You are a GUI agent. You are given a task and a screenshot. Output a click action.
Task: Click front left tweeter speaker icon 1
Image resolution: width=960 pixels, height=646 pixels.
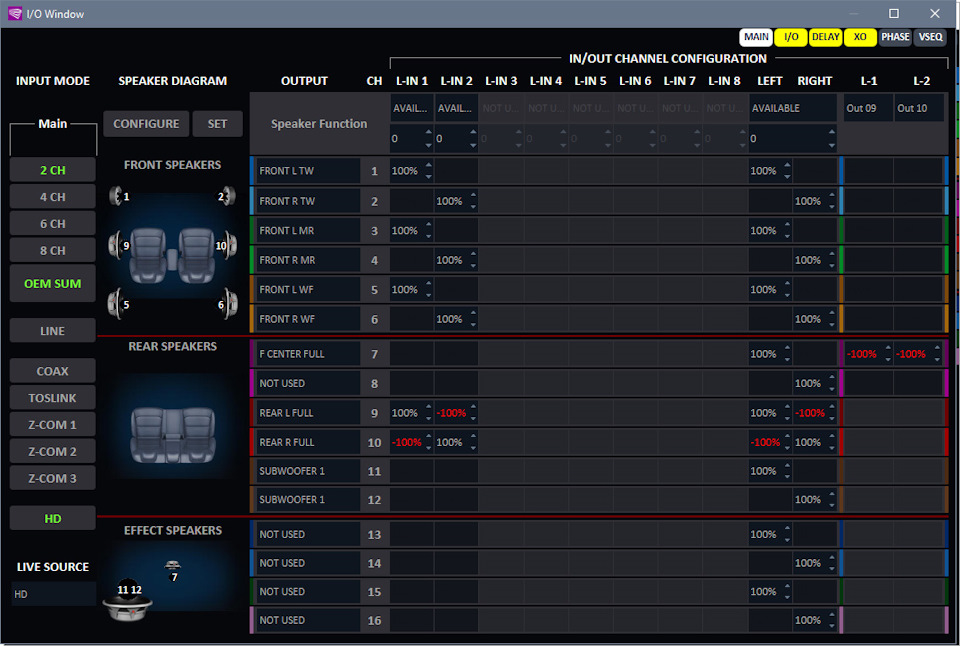pyautogui.click(x=116, y=196)
